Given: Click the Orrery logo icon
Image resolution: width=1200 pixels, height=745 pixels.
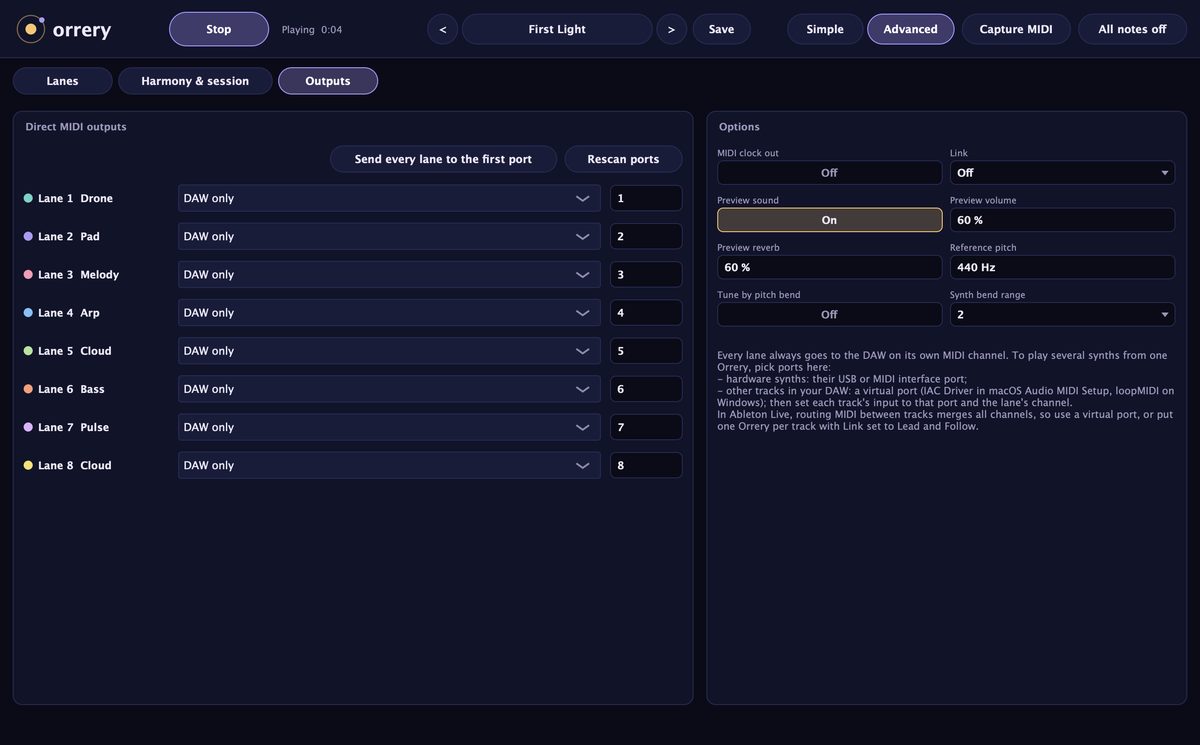Looking at the screenshot, I should pos(31,29).
